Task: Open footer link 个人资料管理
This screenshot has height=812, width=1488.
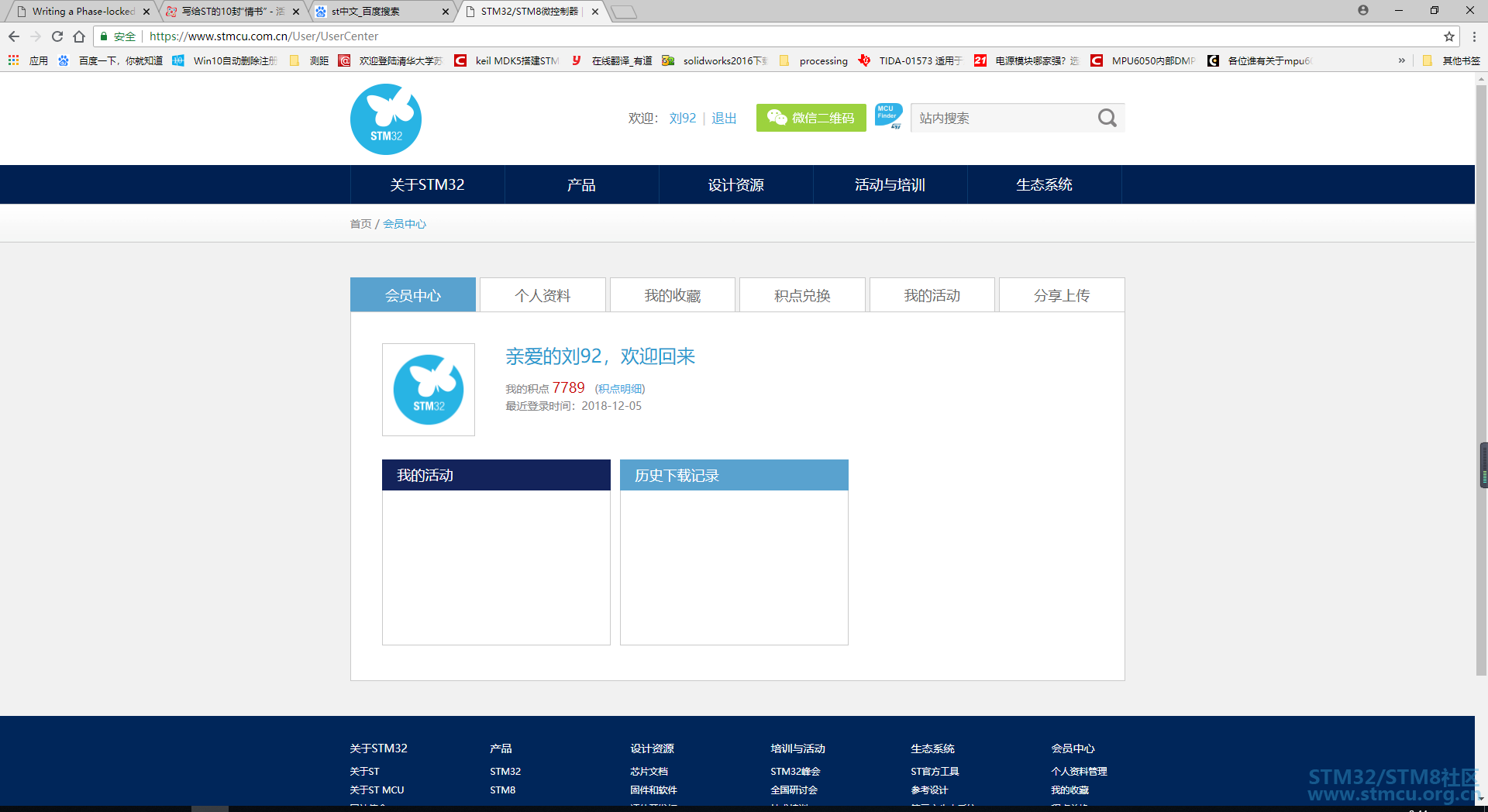Action: (1079, 771)
